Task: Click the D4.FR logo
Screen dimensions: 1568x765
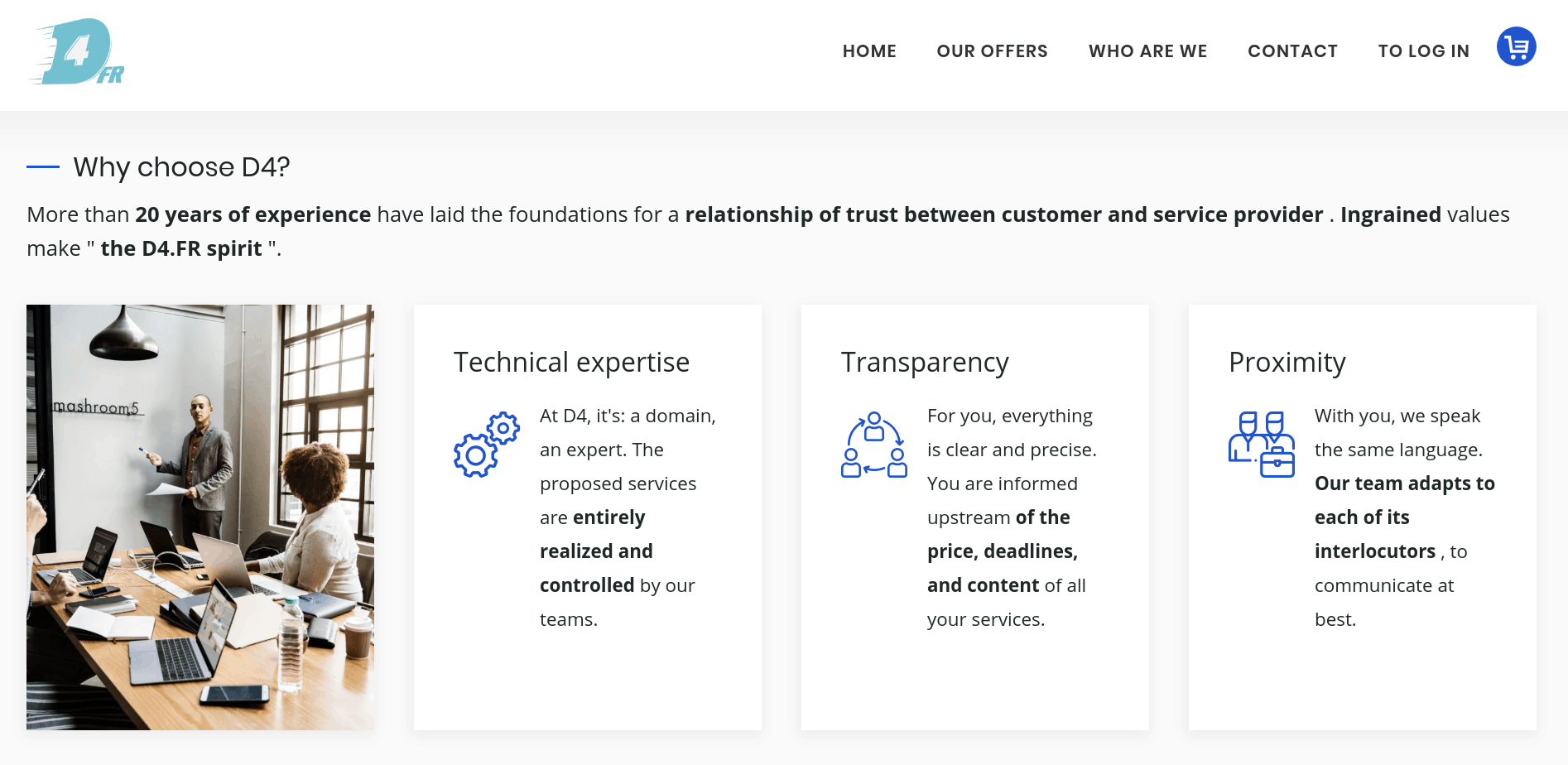Action: click(x=78, y=51)
